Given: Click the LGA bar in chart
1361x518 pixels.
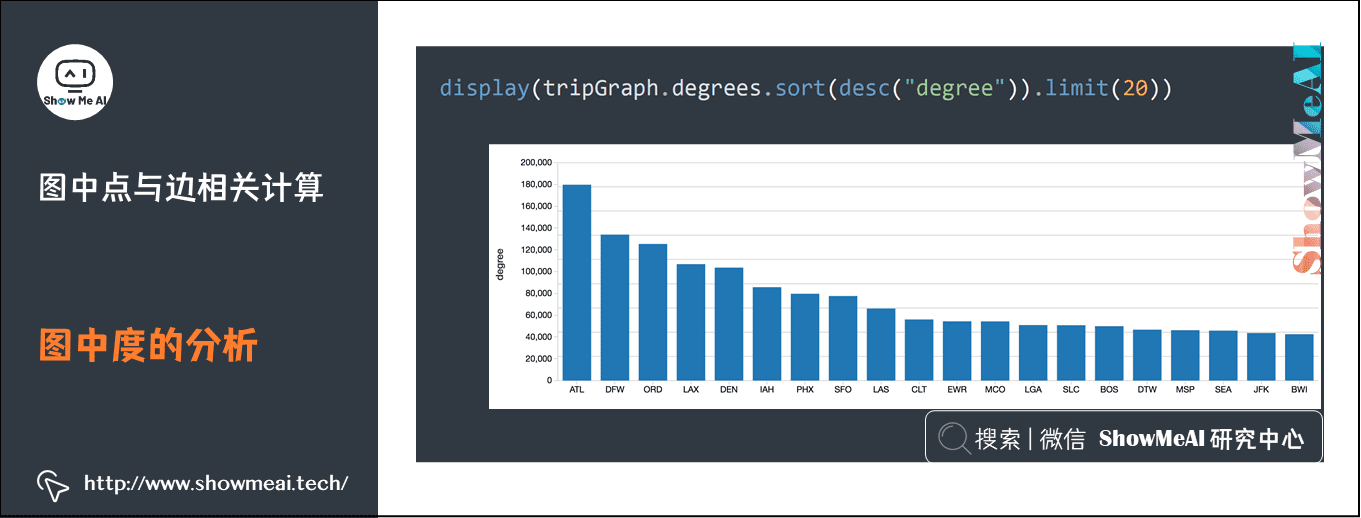Looking at the screenshot, I should tap(1033, 353).
